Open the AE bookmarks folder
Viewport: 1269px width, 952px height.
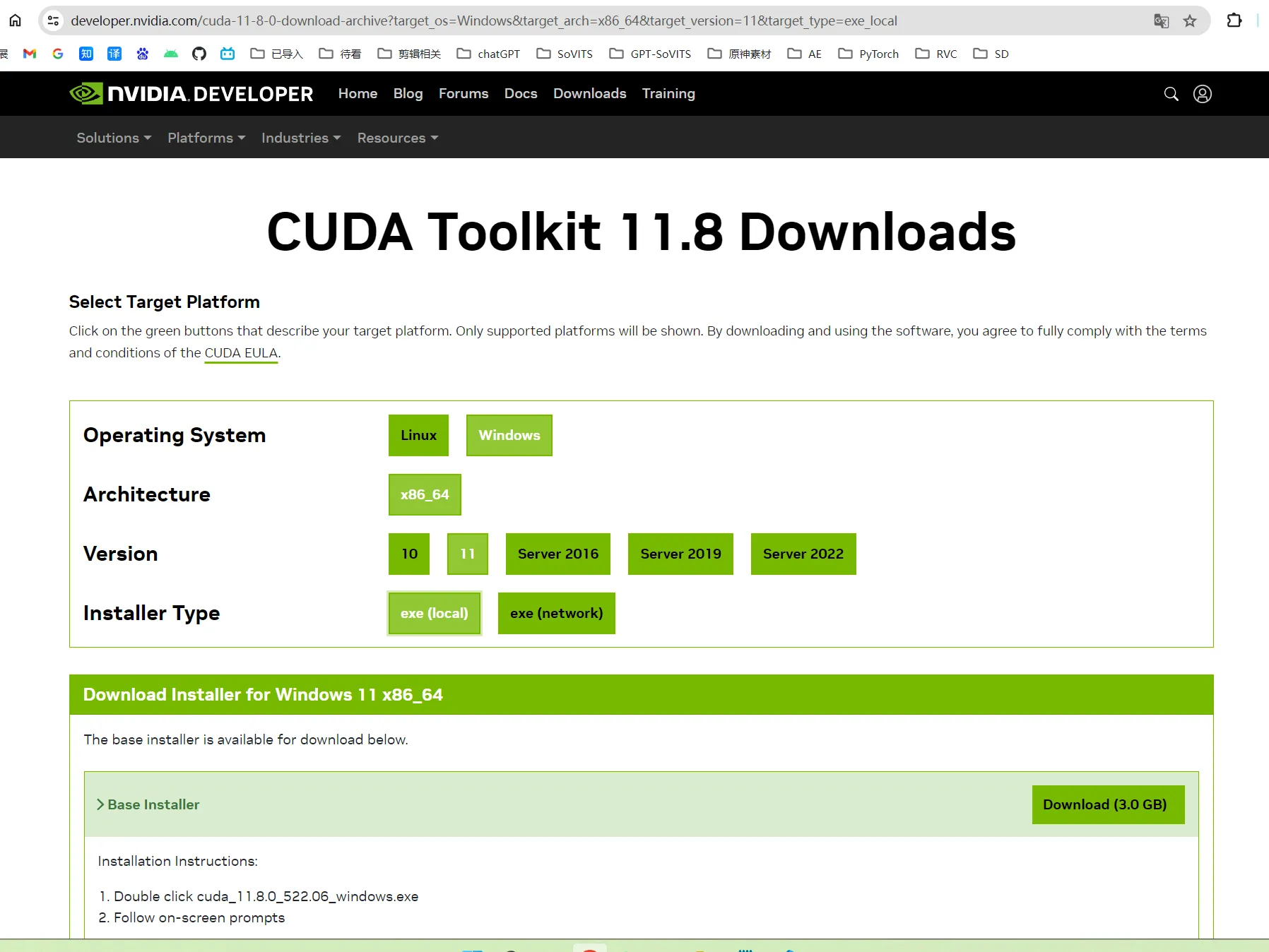click(x=805, y=54)
